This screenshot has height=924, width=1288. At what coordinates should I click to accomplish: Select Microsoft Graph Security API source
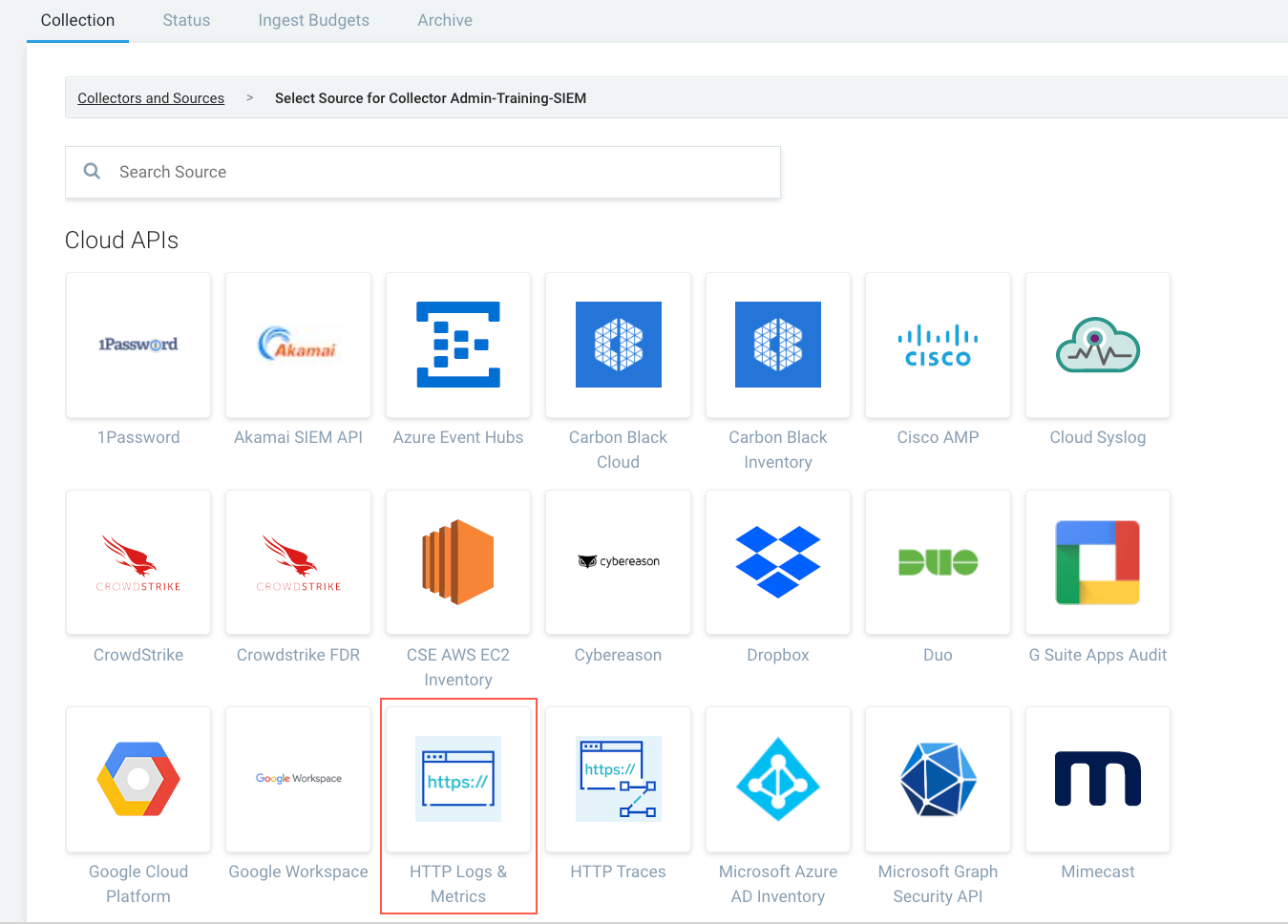pos(938,780)
